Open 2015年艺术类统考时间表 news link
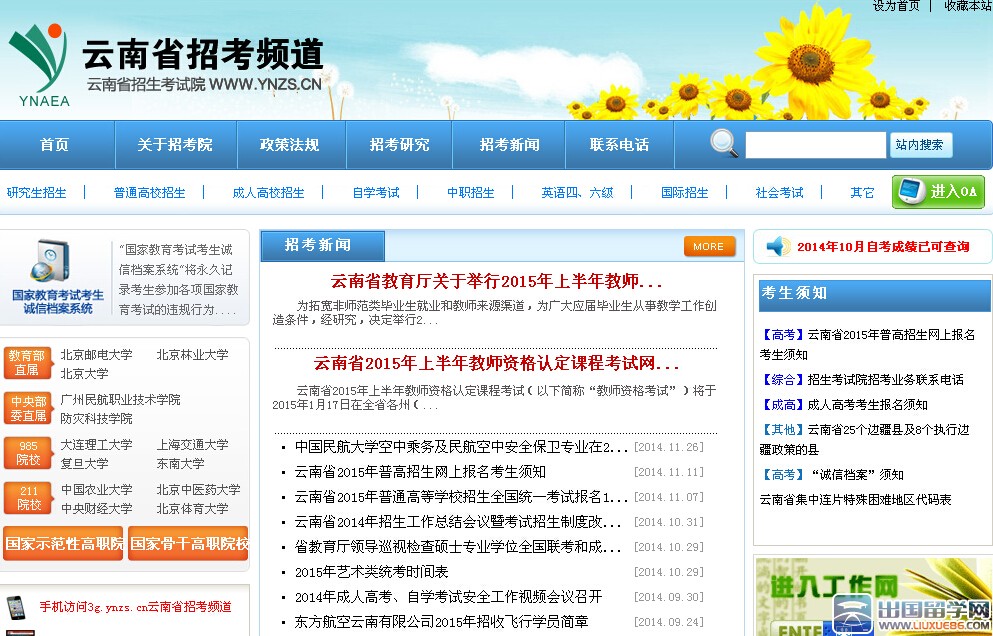993x636 pixels. [x=371, y=572]
